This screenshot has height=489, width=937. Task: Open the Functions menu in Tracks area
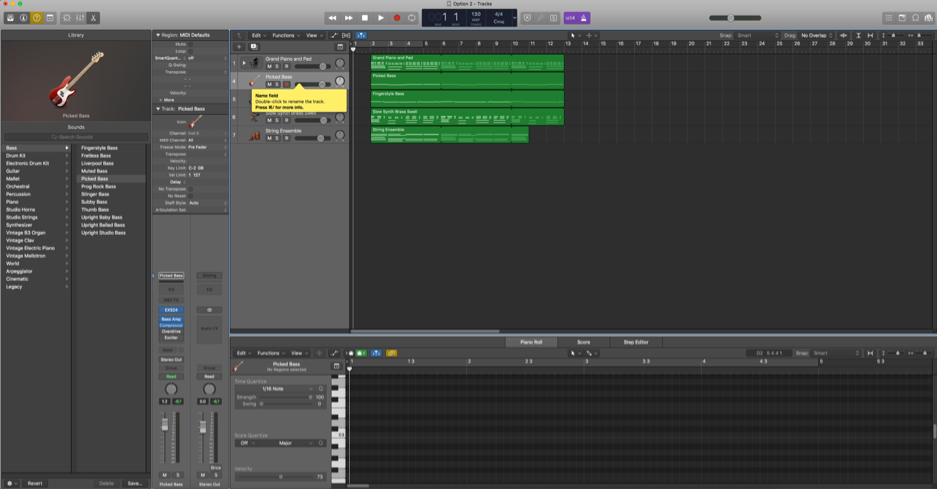pyautogui.click(x=285, y=35)
